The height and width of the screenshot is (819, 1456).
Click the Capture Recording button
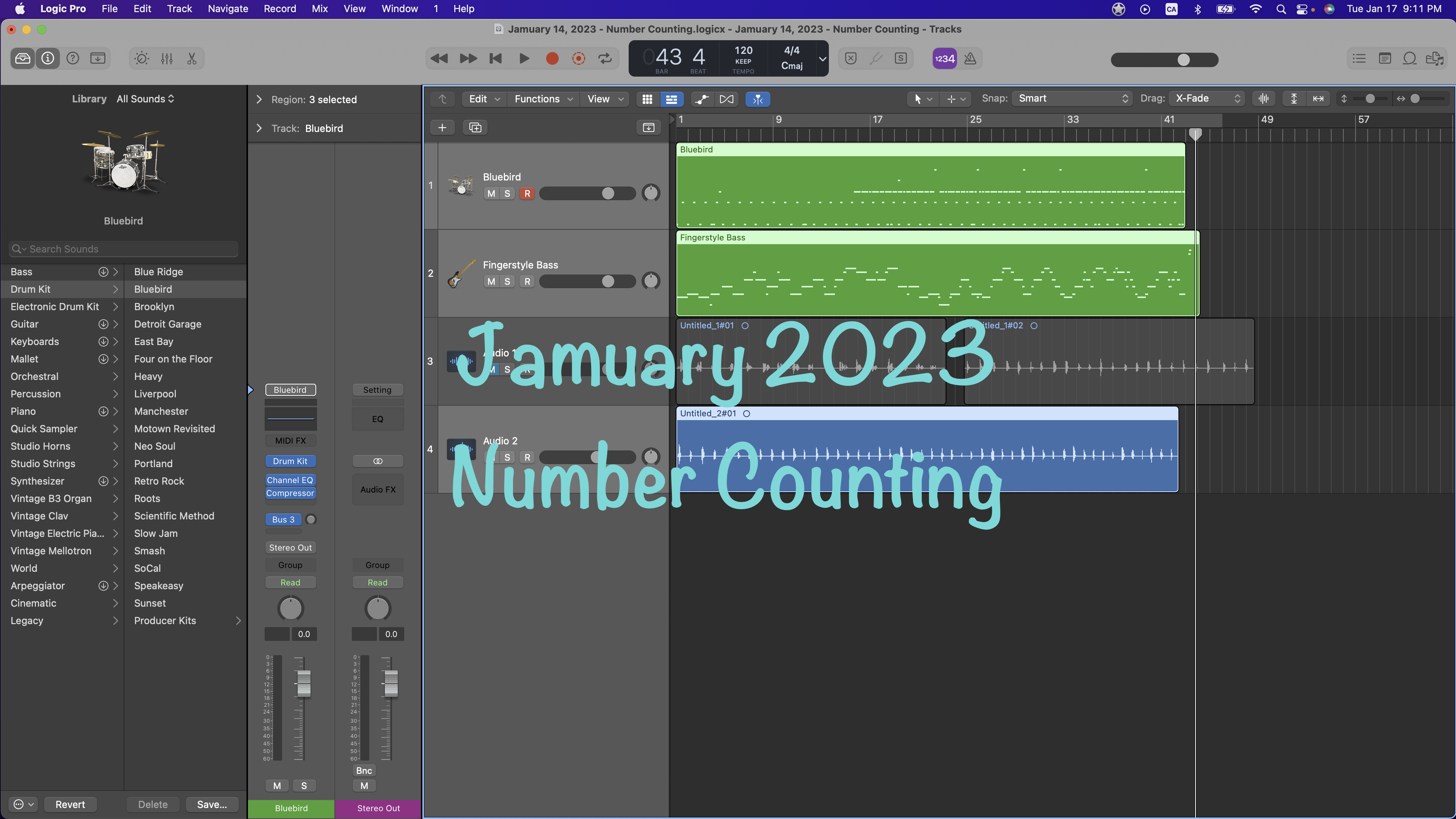point(578,58)
